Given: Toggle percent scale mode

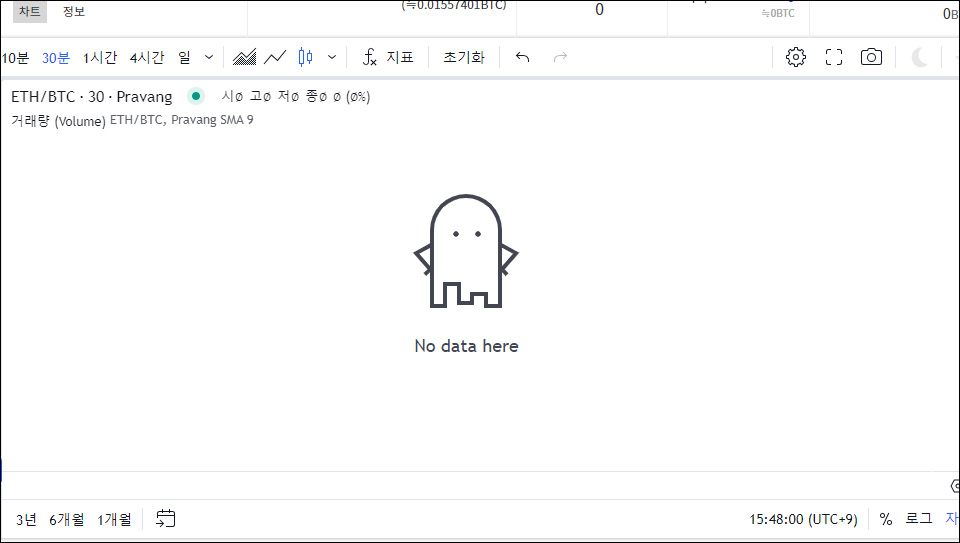Looking at the screenshot, I should [886, 519].
